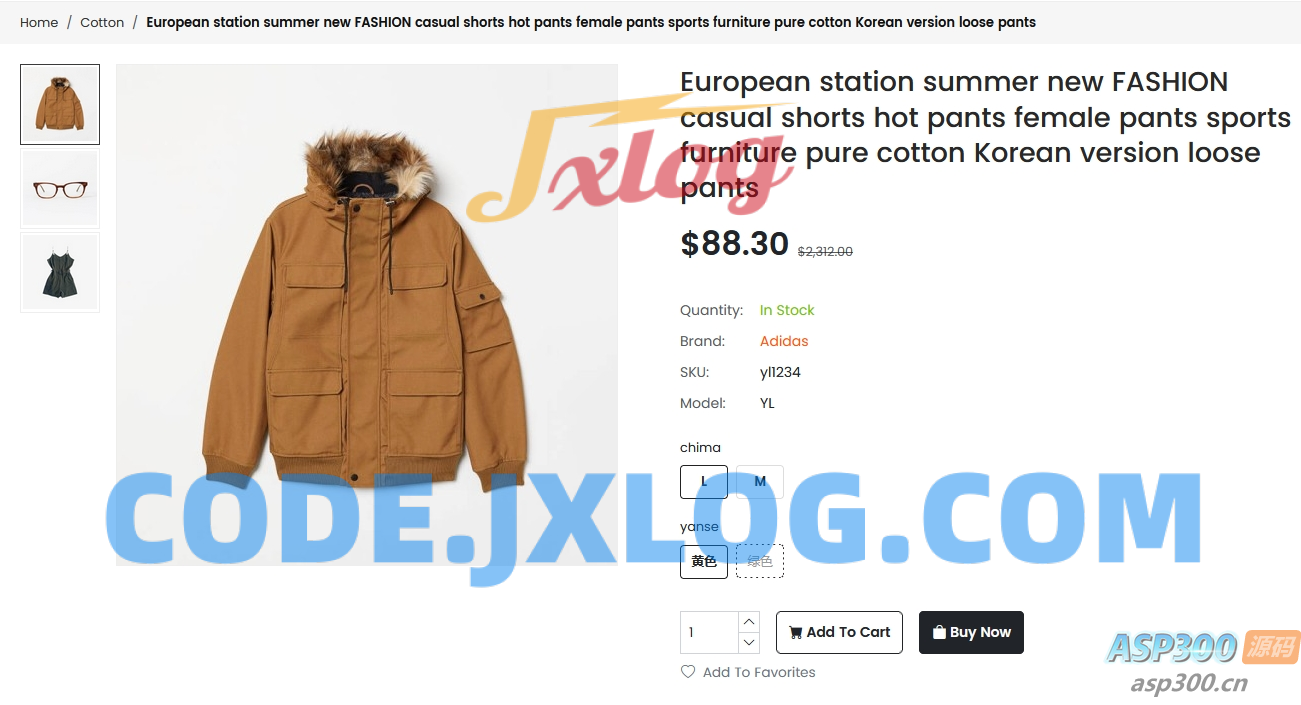
Task: Open the Cotton category breadcrumb
Action: tap(102, 22)
